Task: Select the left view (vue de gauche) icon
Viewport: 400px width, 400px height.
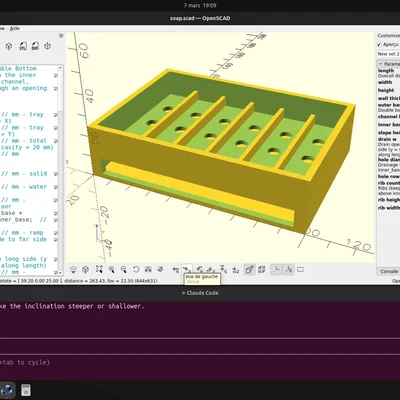Action: pos(187,269)
